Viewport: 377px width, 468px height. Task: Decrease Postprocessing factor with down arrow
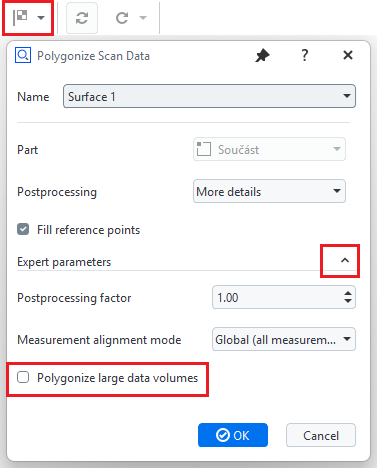click(x=348, y=301)
